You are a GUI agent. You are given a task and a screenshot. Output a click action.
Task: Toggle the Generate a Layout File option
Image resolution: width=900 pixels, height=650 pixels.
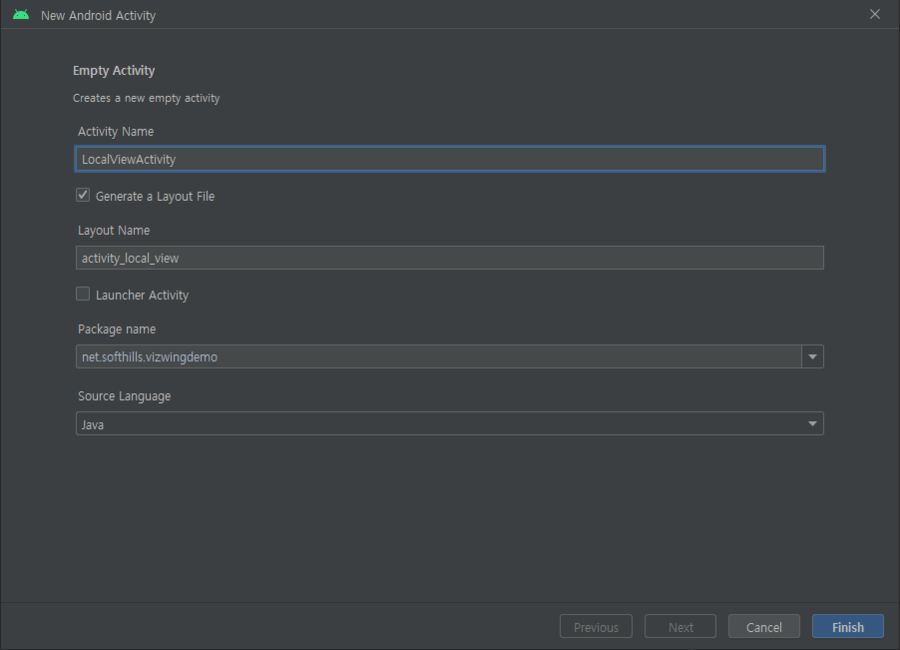point(83,195)
